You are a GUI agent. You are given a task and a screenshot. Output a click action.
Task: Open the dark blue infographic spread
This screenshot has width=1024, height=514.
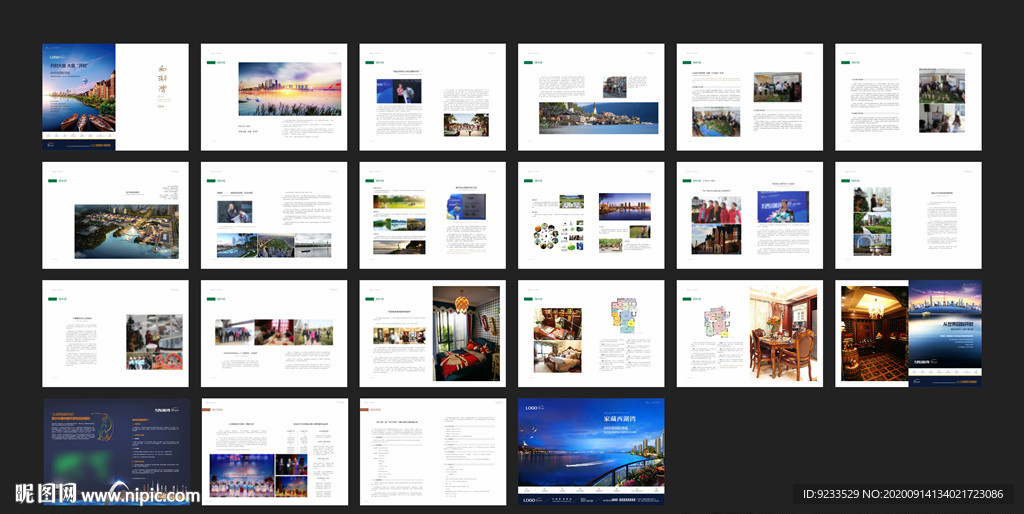click(x=115, y=451)
